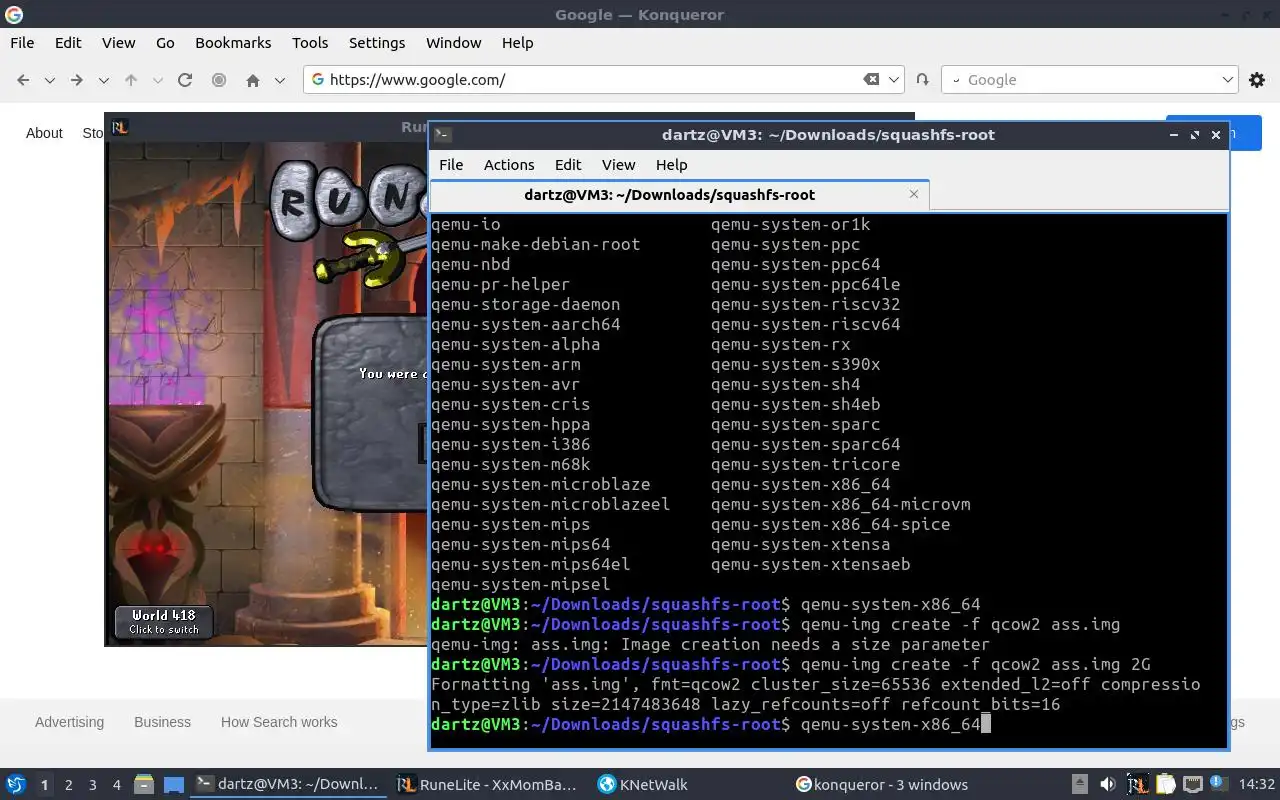Screen dimensions: 1280x800
Task: Open the terminal File menu
Action: click(451, 165)
